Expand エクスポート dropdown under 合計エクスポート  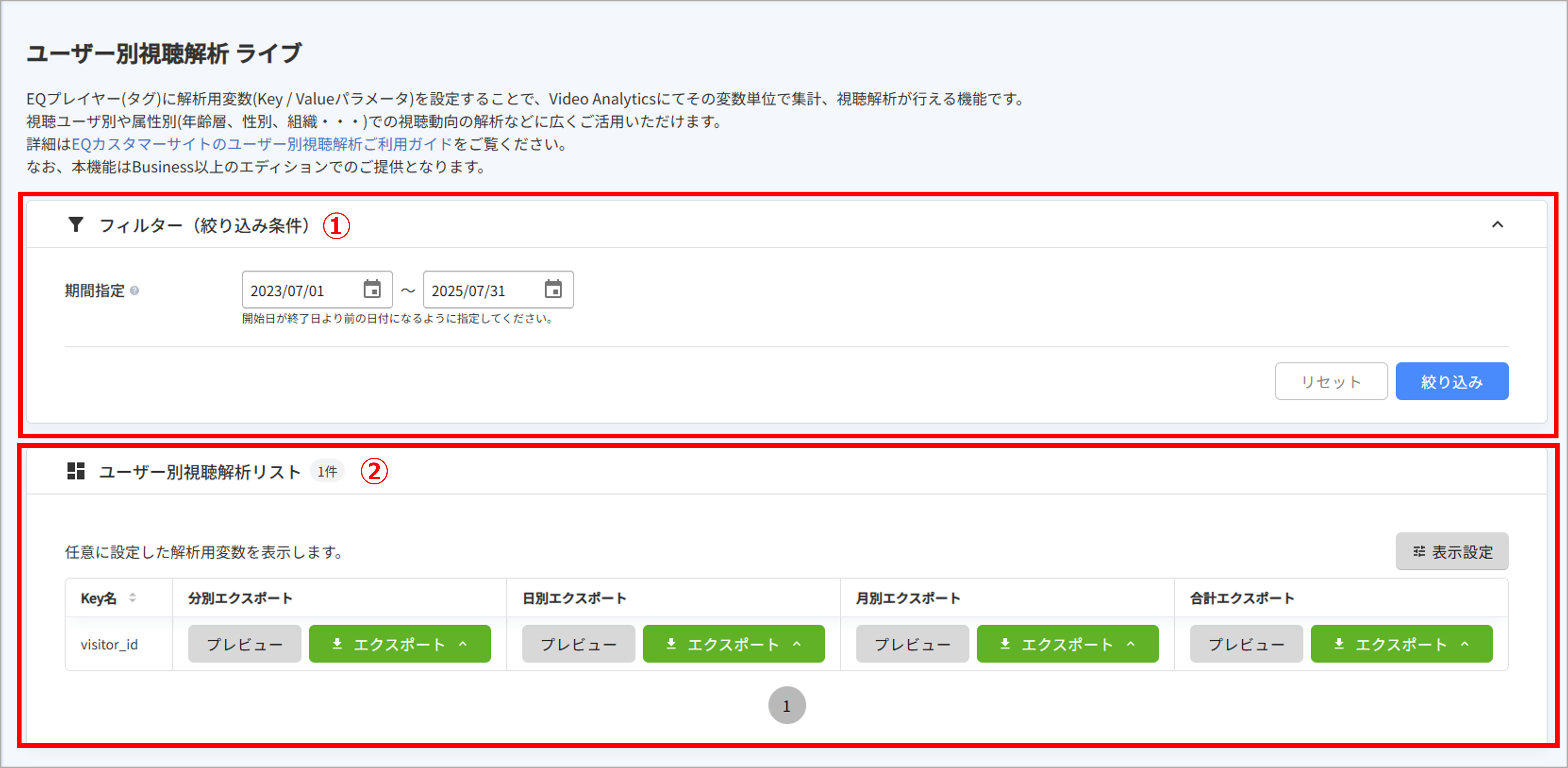coord(1402,644)
